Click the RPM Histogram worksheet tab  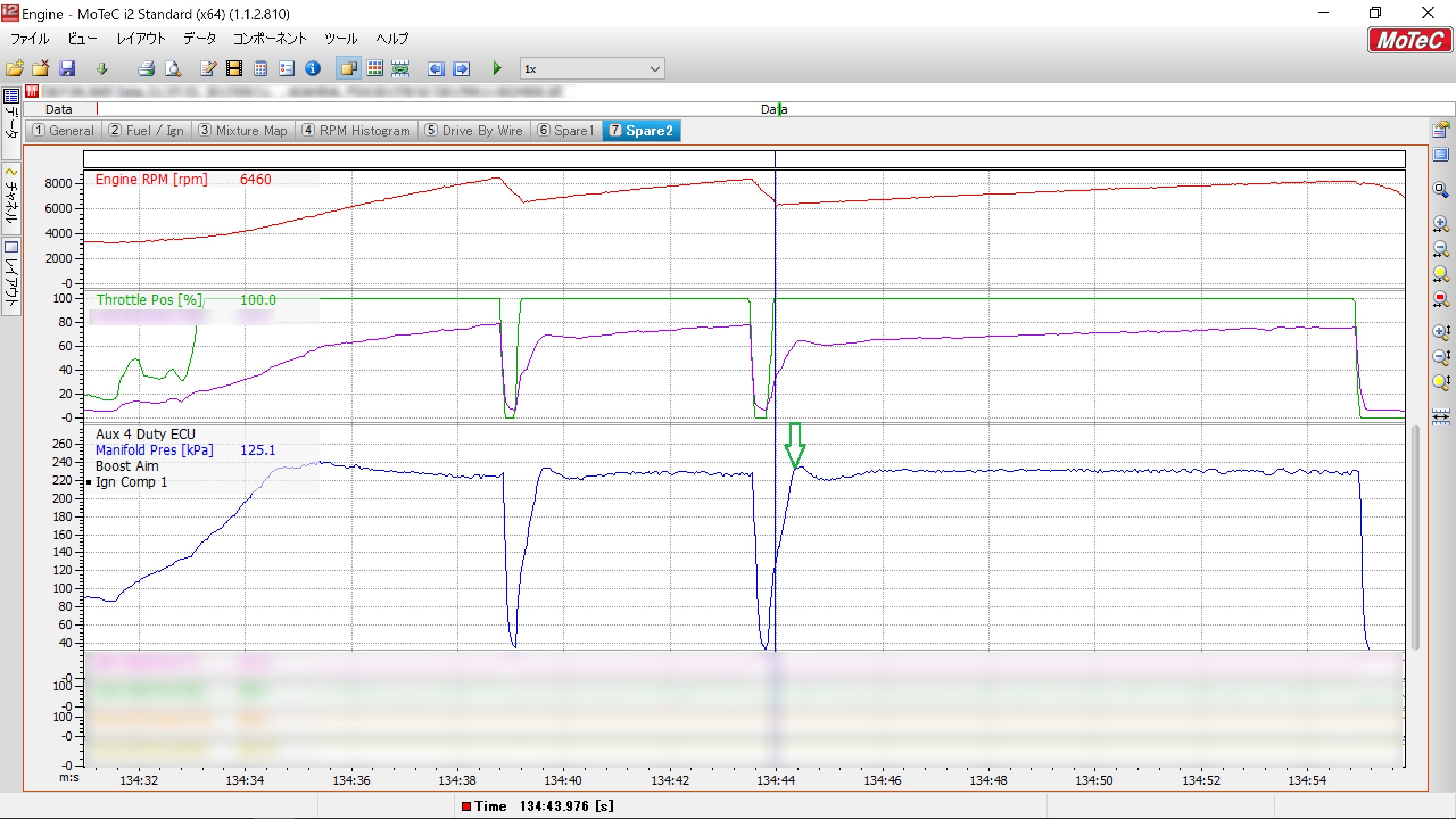pyautogui.click(x=357, y=131)
